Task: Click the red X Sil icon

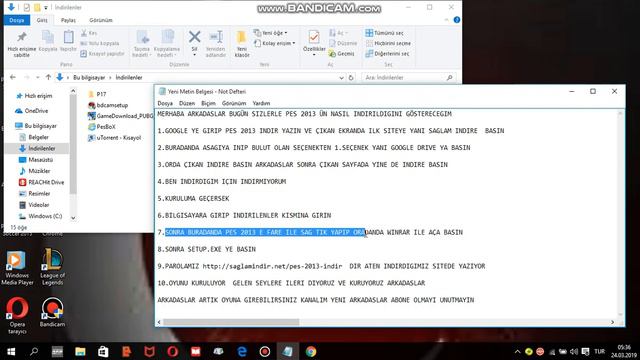Action: click(194, 37)
